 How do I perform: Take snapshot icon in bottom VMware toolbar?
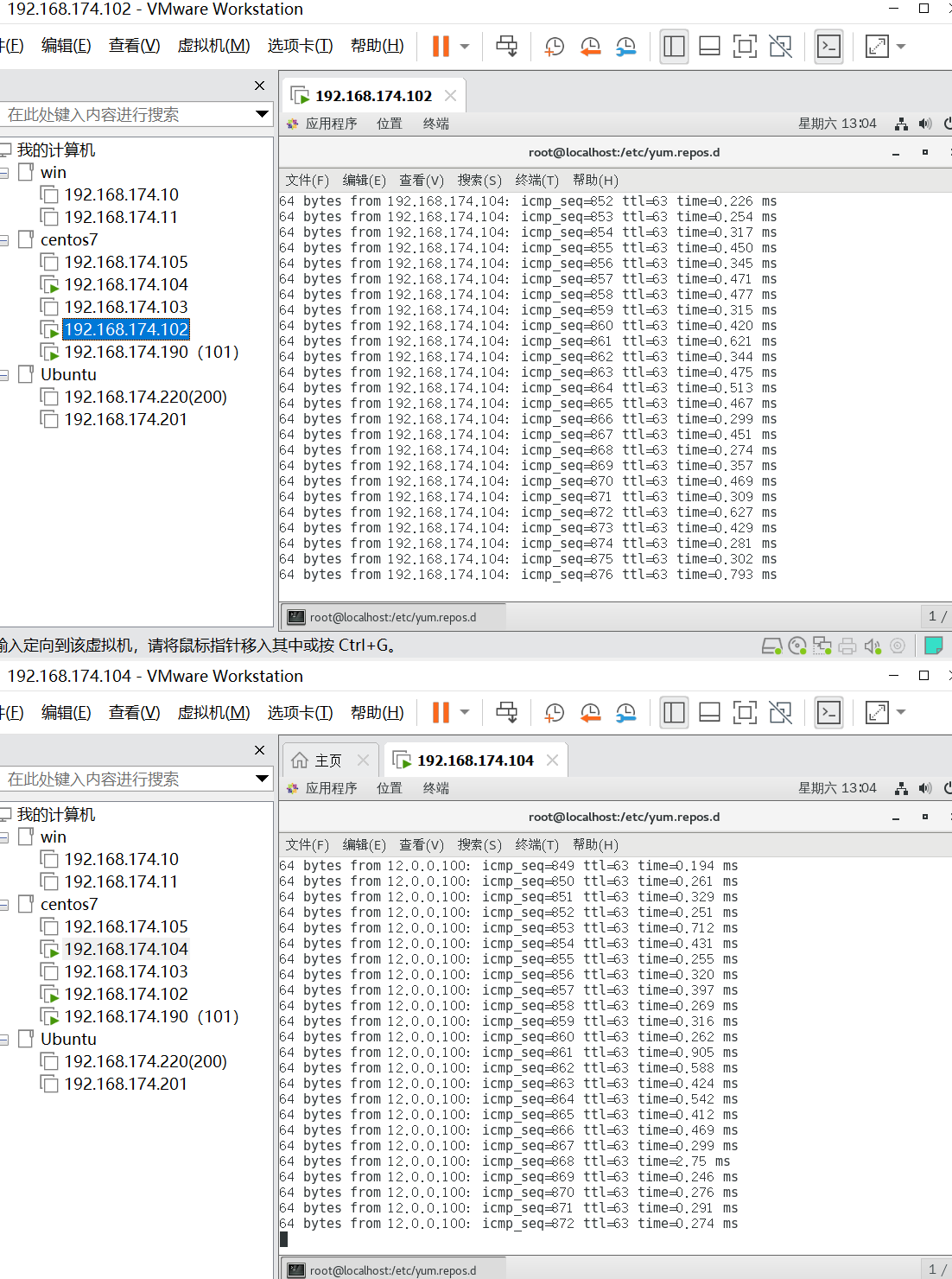(554, 712)
